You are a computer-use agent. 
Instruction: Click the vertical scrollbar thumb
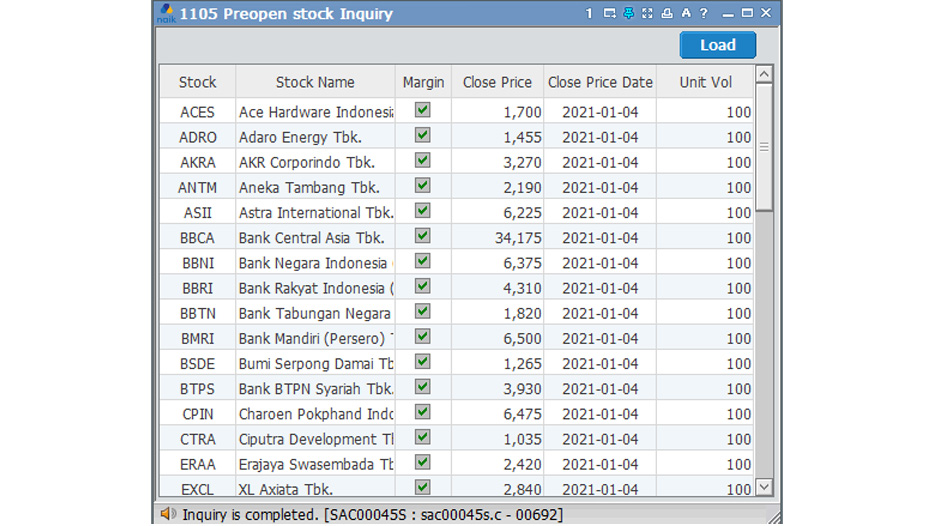(764, 146)
